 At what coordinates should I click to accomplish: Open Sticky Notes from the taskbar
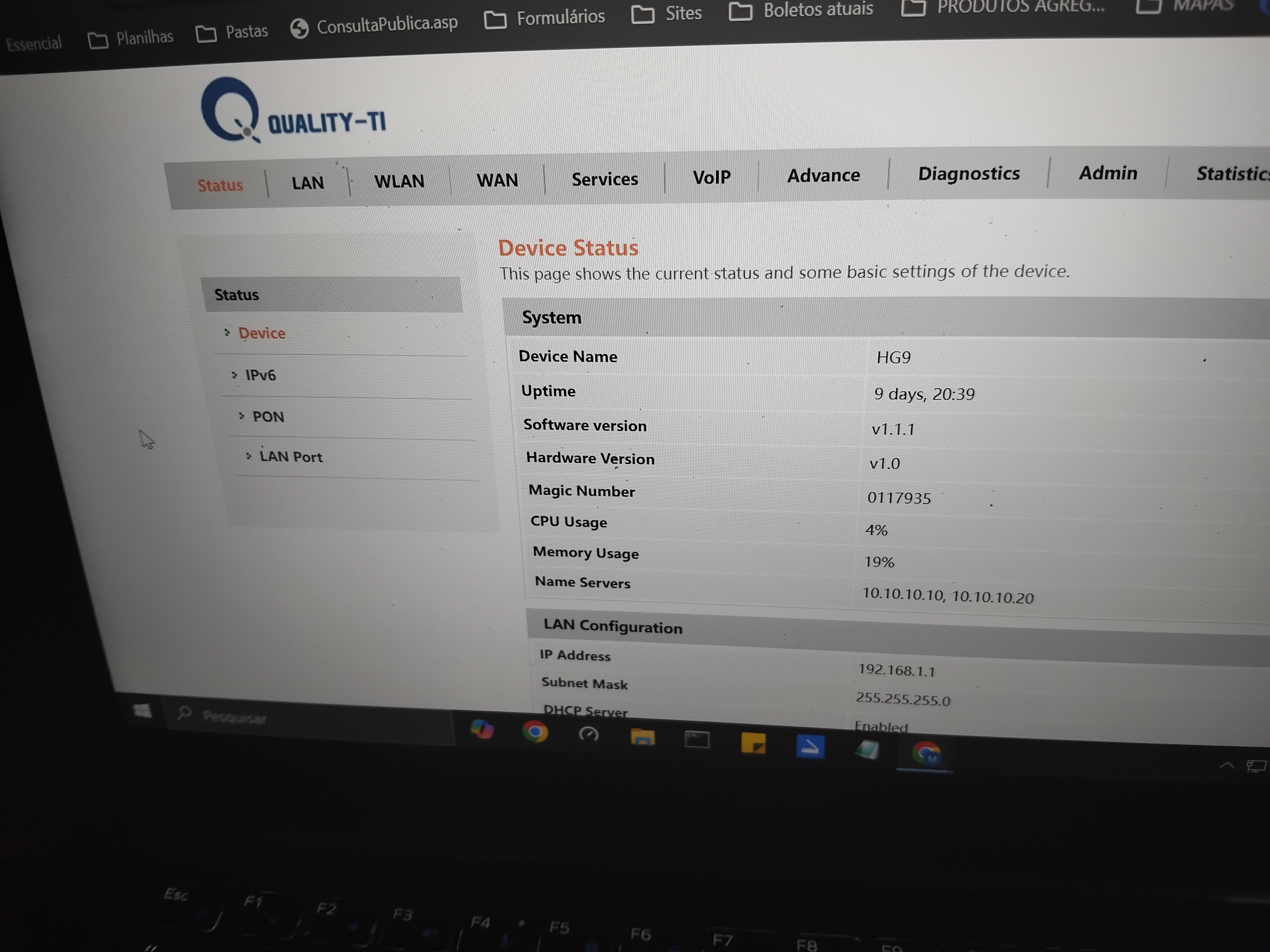[753, 744]
